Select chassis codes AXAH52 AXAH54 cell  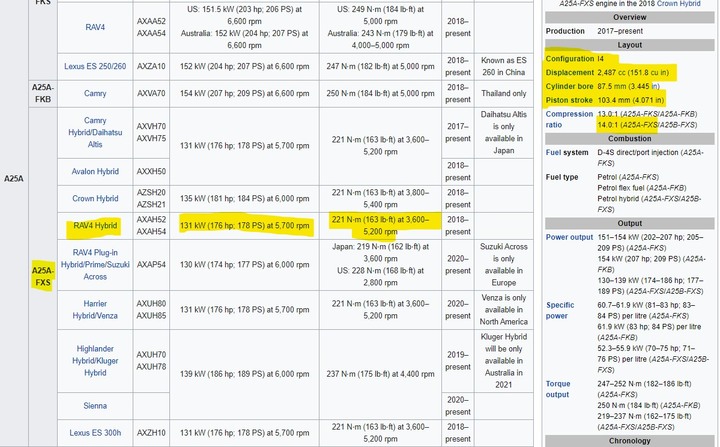pyautogui.click(x=151, y=226)
